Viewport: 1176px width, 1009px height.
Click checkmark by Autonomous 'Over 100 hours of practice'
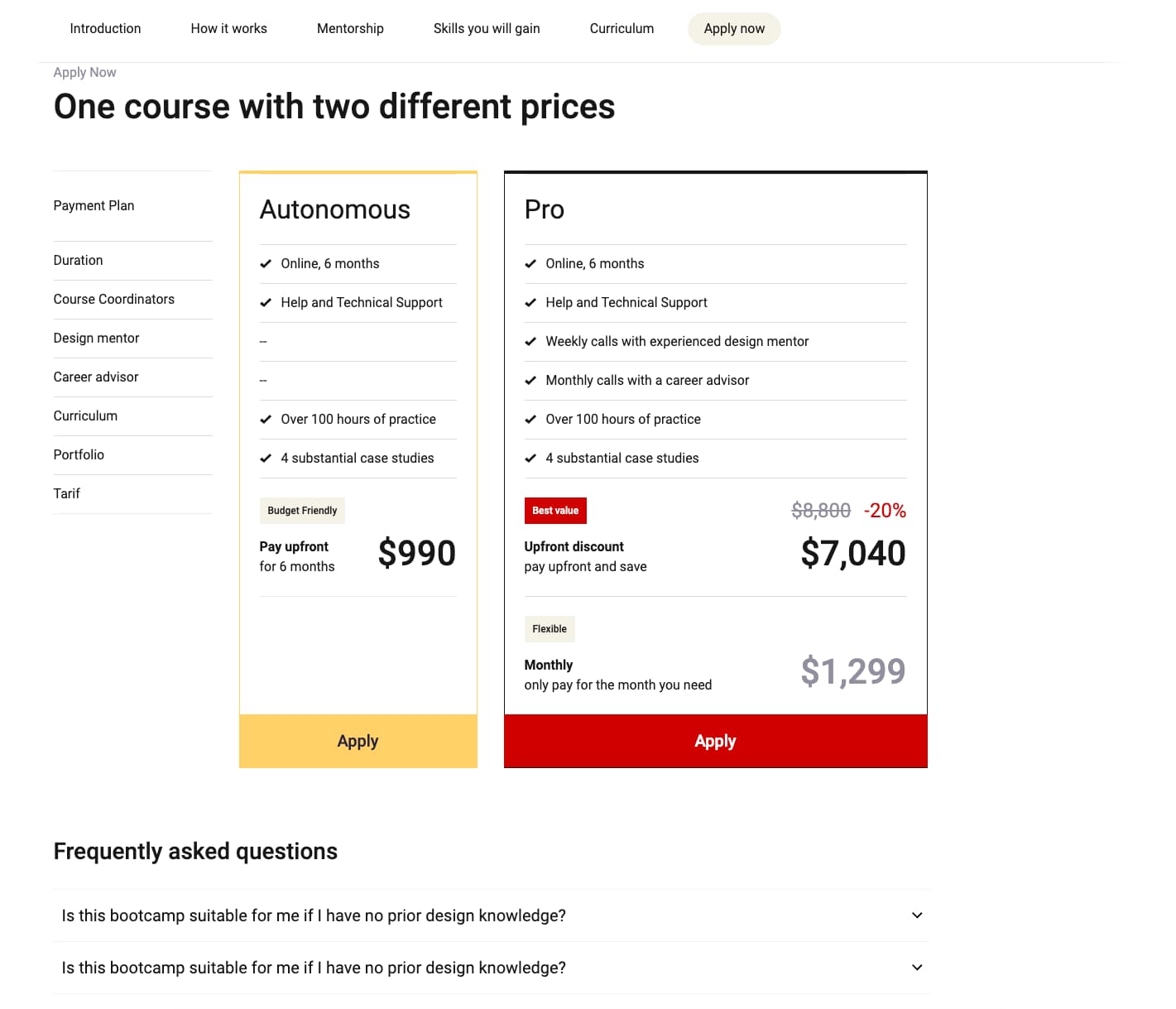pyautogui.click(x=266, y=420)
